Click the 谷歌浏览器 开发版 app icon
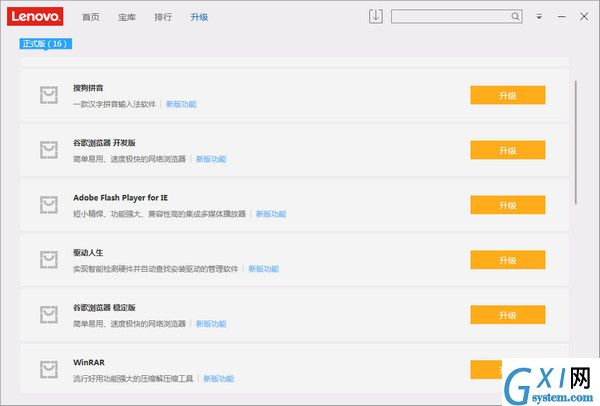600x406 pixels. [x=49, y=150]
